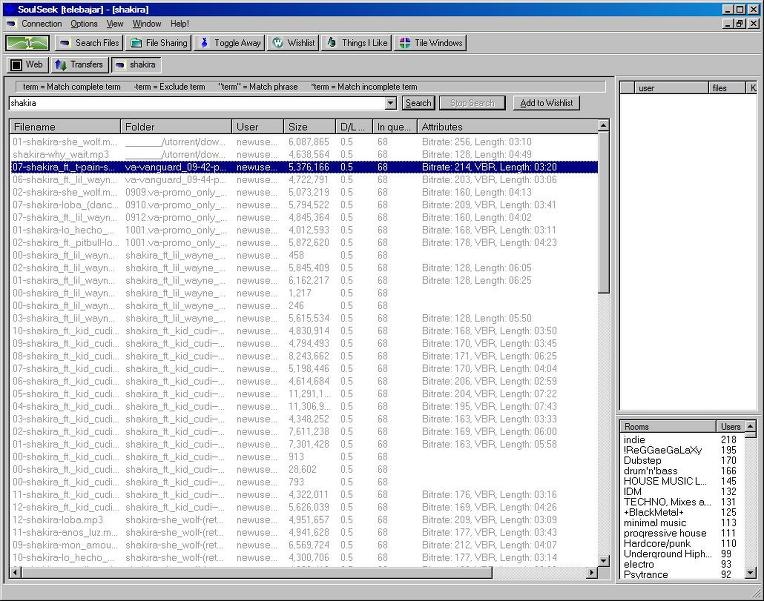
Task: Switch to the Transfers tab
Action: coord(79,64)
